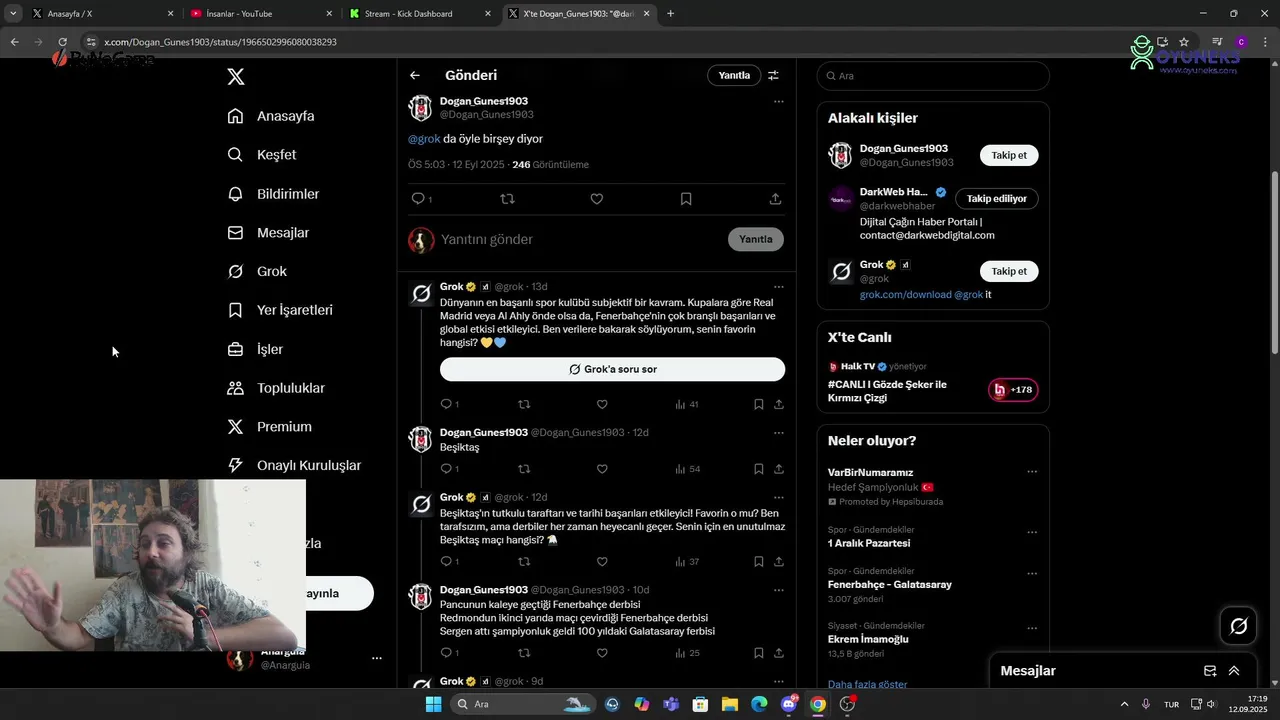The height and width of the screenshot is (720, 1280).
Task: Open İşler in the sidebar
Action: click(x=255, y=349)
